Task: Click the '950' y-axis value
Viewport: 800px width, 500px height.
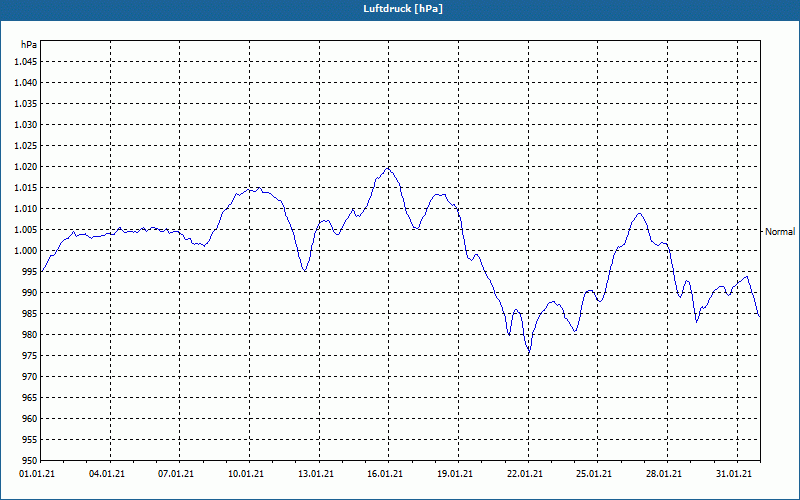Action: tap(30, 461)
